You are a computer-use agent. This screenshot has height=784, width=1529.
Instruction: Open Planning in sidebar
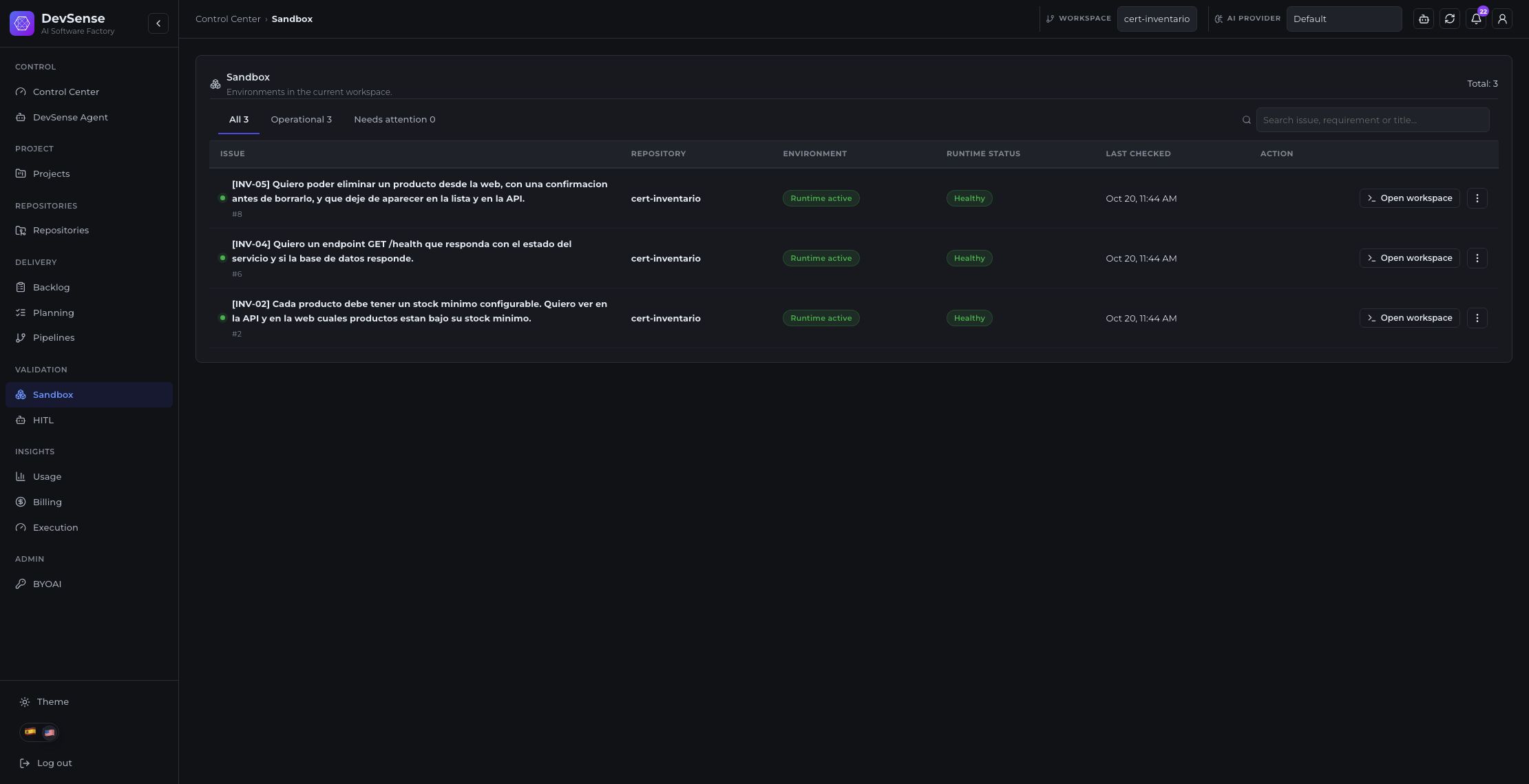89,313
